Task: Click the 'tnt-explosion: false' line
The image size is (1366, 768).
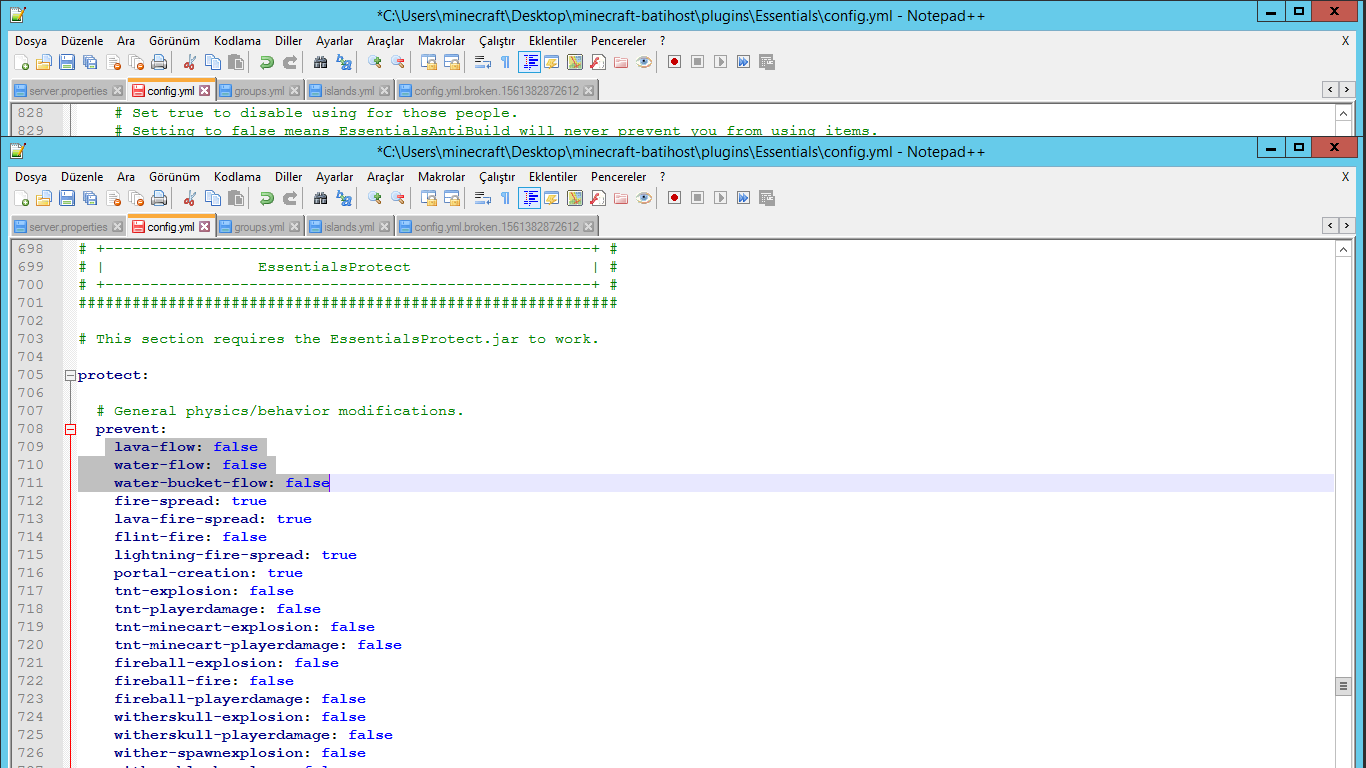Action: tap(204, 591)
